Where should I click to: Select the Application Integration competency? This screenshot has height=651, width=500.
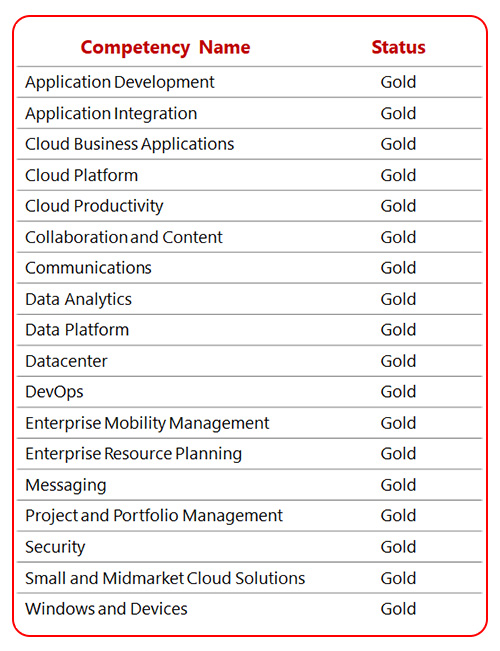coord(111,114)
